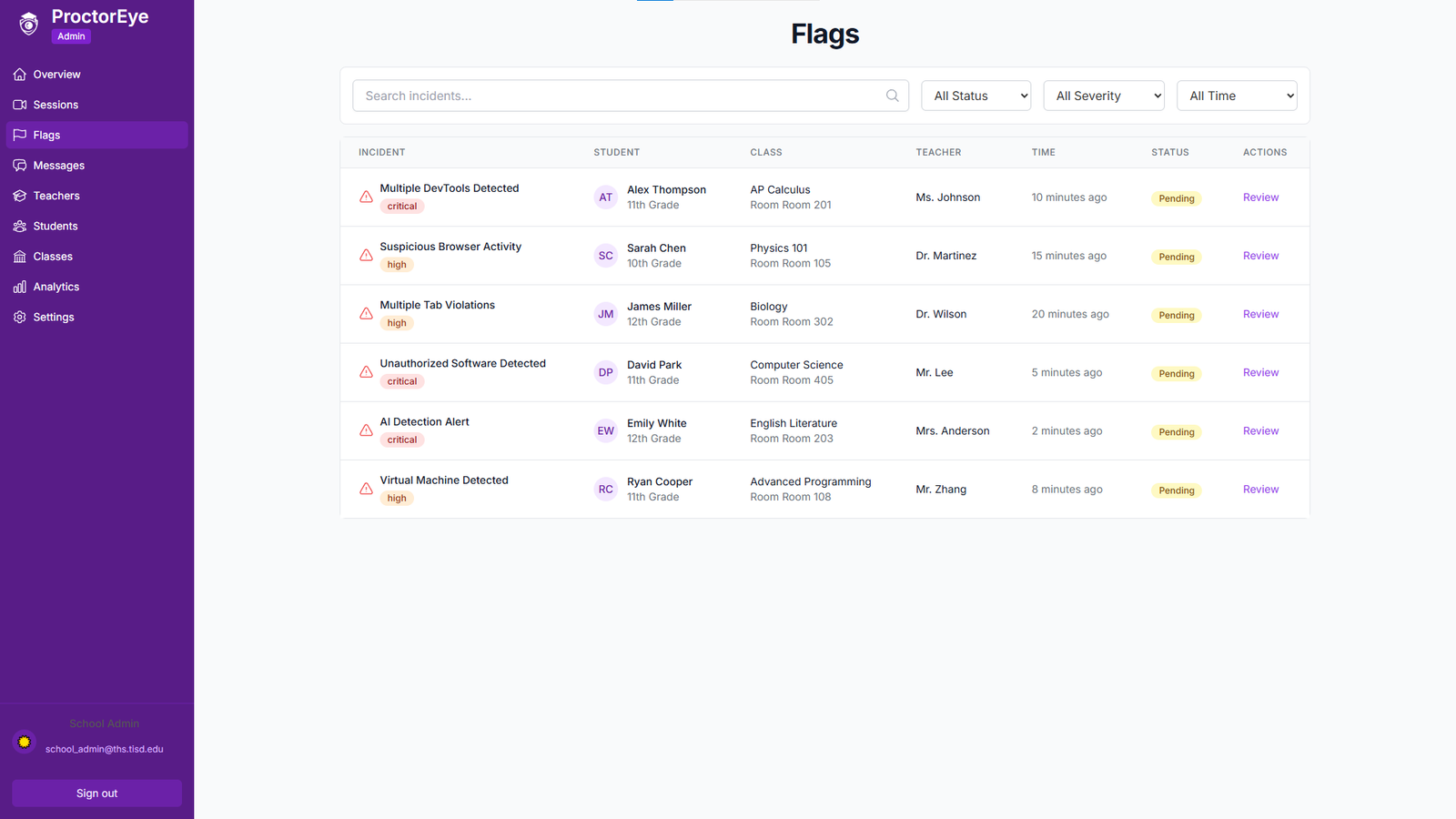Open Settings via the gear icon
1456x819 pixels.
(19, 317)
